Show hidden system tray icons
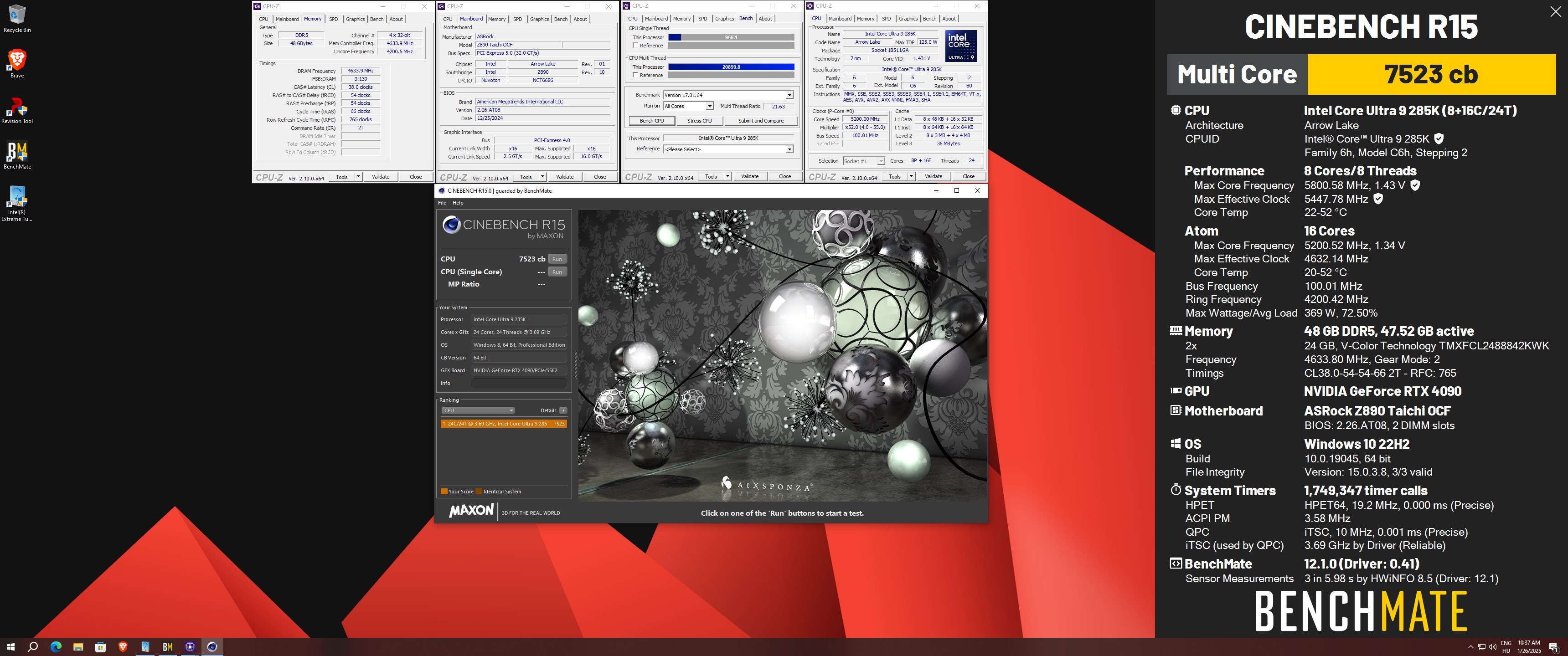This screenshot has height=656, width=1568. point(1470,647)
